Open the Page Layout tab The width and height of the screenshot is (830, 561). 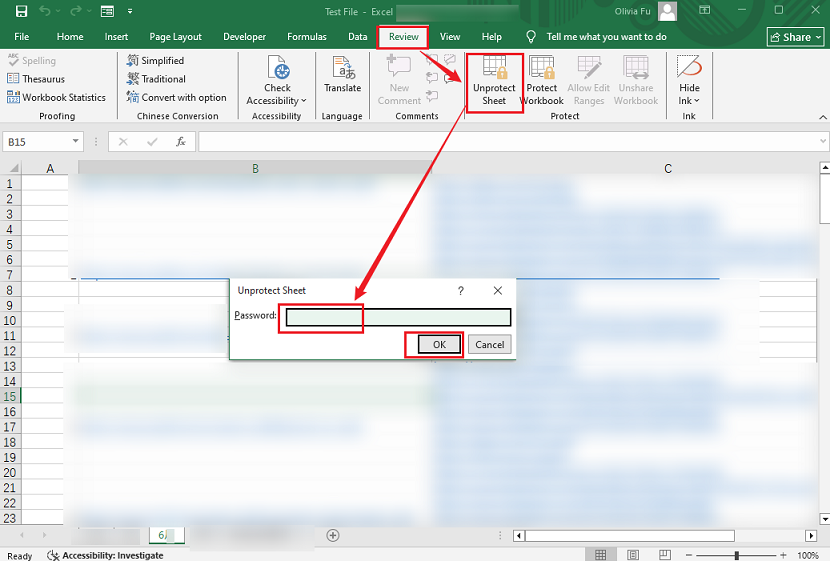175,37
